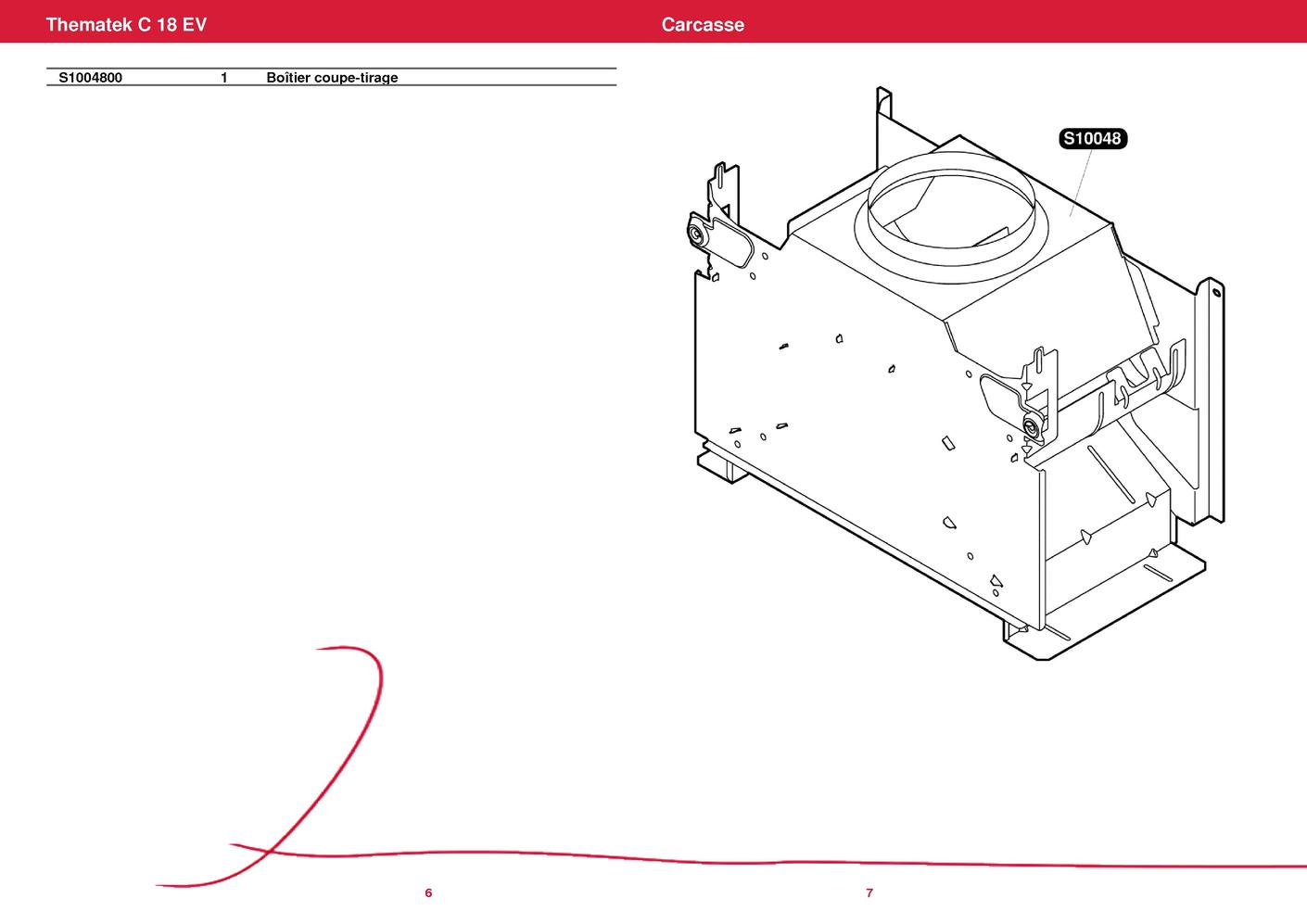Image resolution: width=1307 pixels, height=924 pixels.
Task: Click the quantity 1 in parts row
Action: click(224, 78)
